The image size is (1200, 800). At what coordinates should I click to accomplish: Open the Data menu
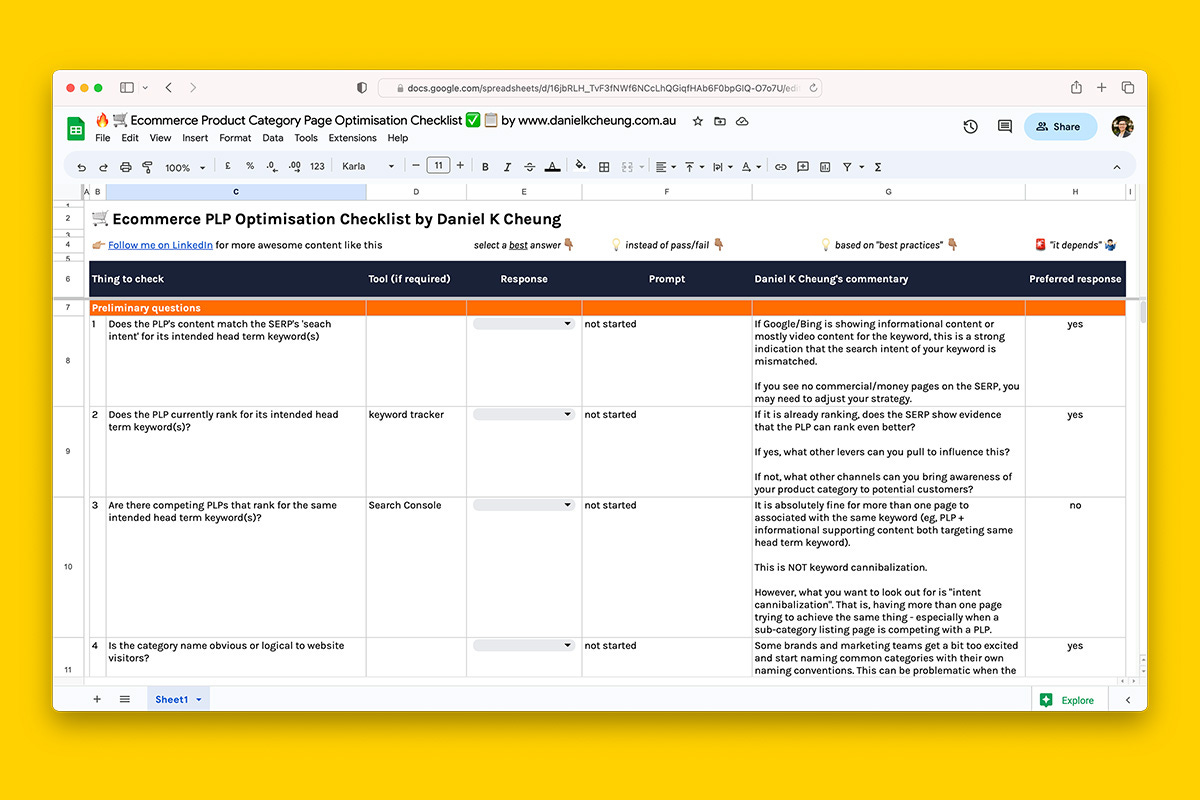(273, 138)
